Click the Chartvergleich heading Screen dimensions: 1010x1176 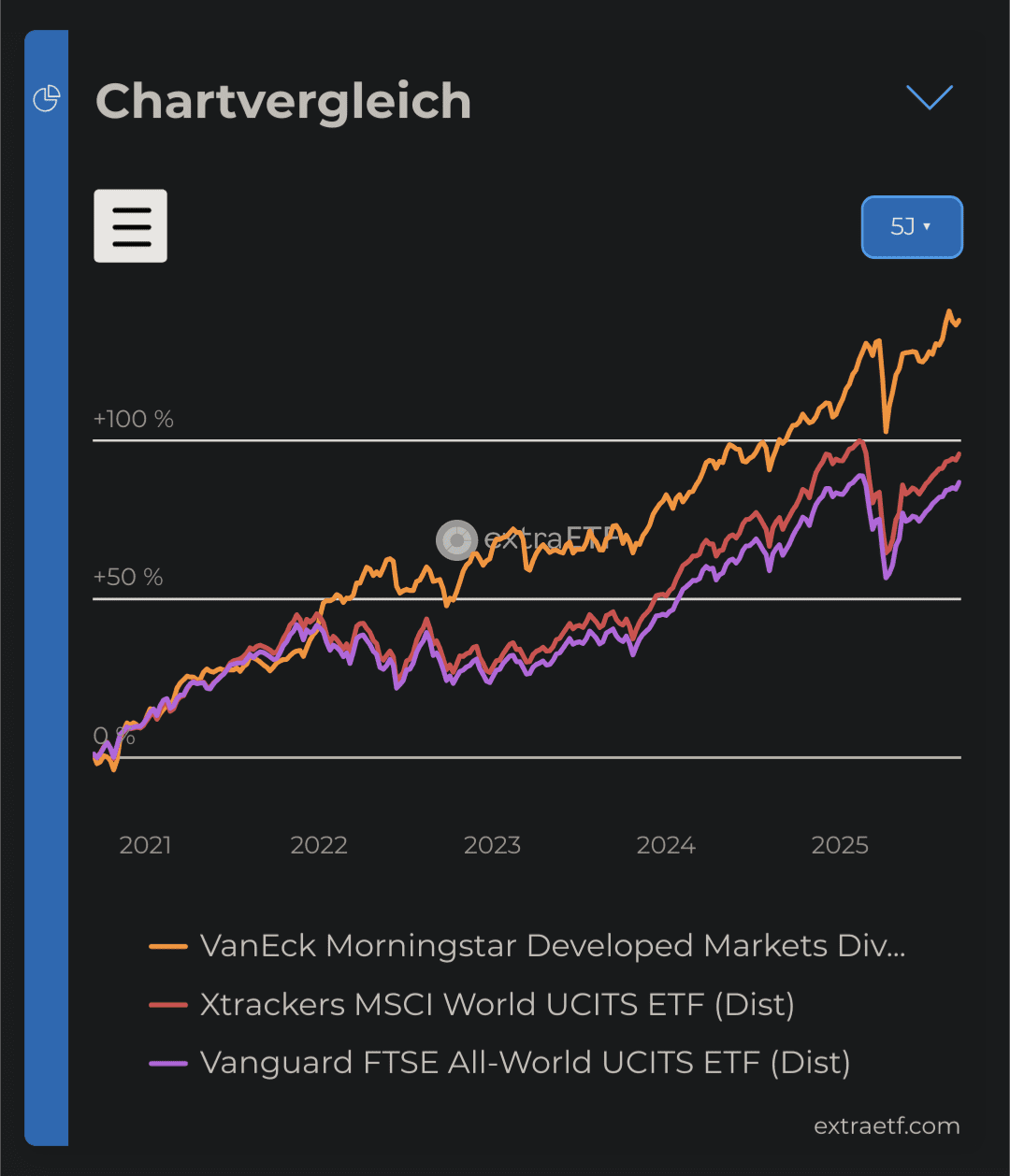click(x=283, y=101)
